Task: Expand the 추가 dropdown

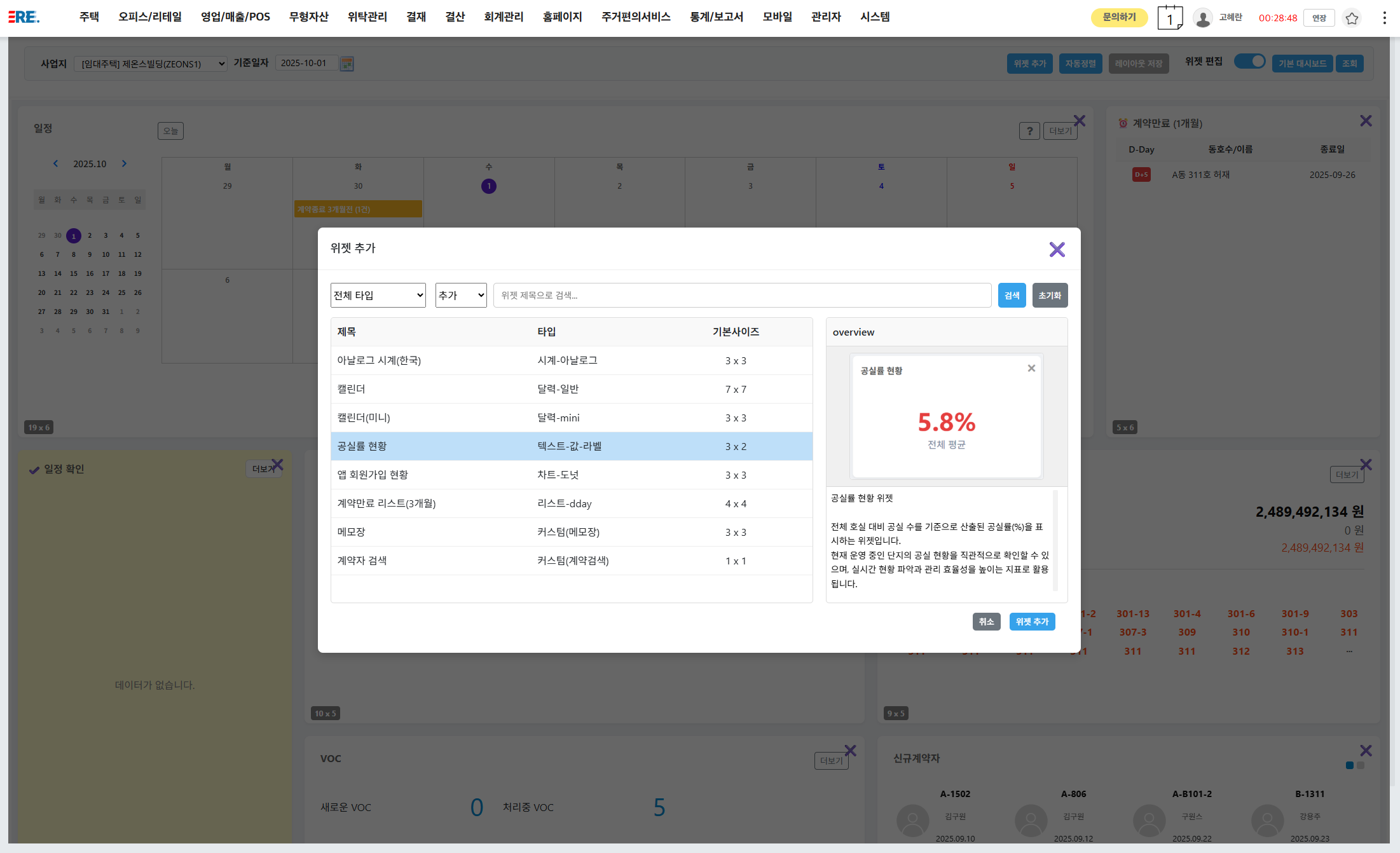Action: [x=460, y=295]
